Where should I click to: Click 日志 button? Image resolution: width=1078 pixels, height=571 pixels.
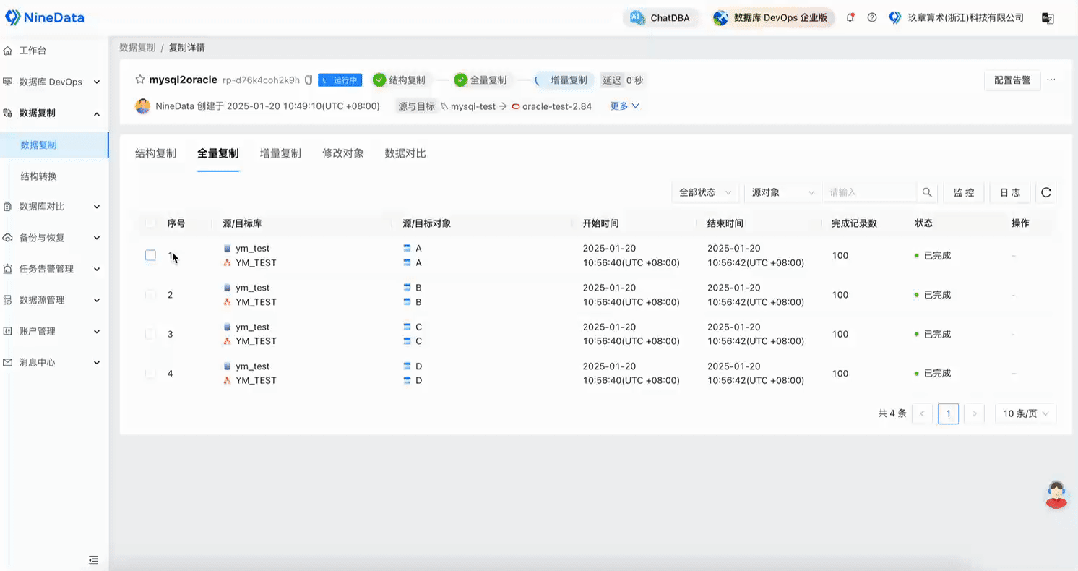(1010, 192)
